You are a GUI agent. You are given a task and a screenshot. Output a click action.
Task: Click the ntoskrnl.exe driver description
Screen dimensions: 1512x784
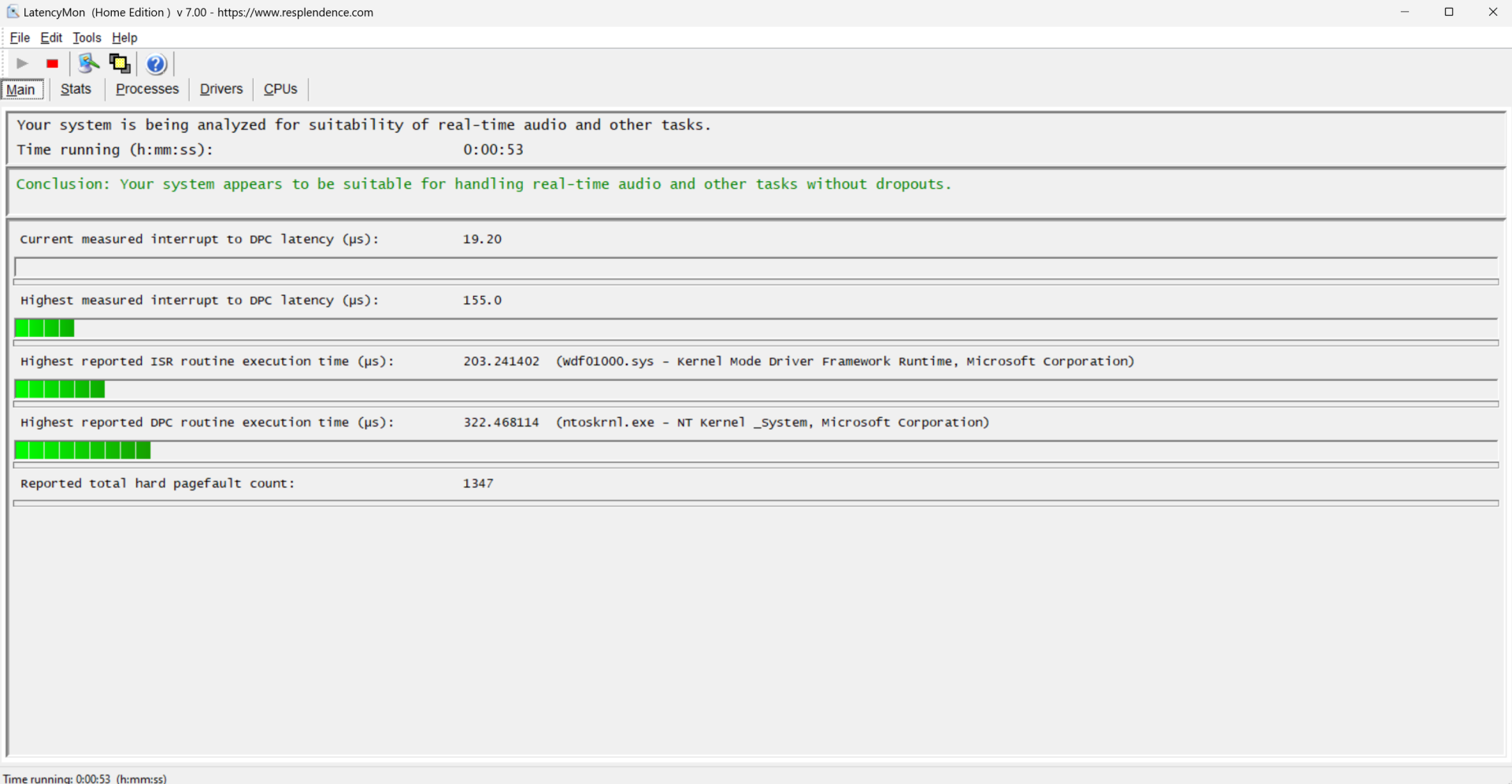[773, 423]
